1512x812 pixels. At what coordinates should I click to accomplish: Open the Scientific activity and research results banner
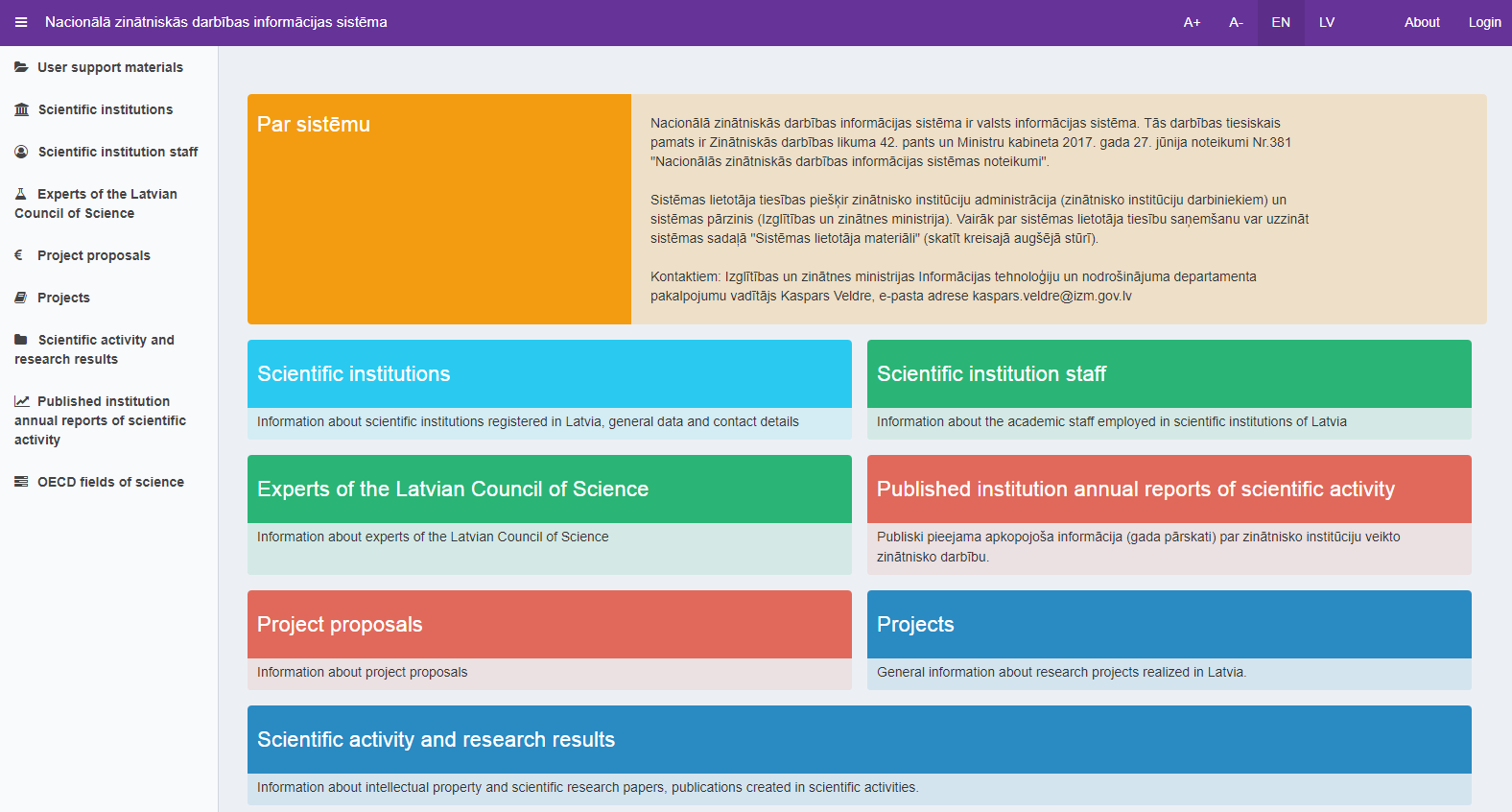pos(859,740)
